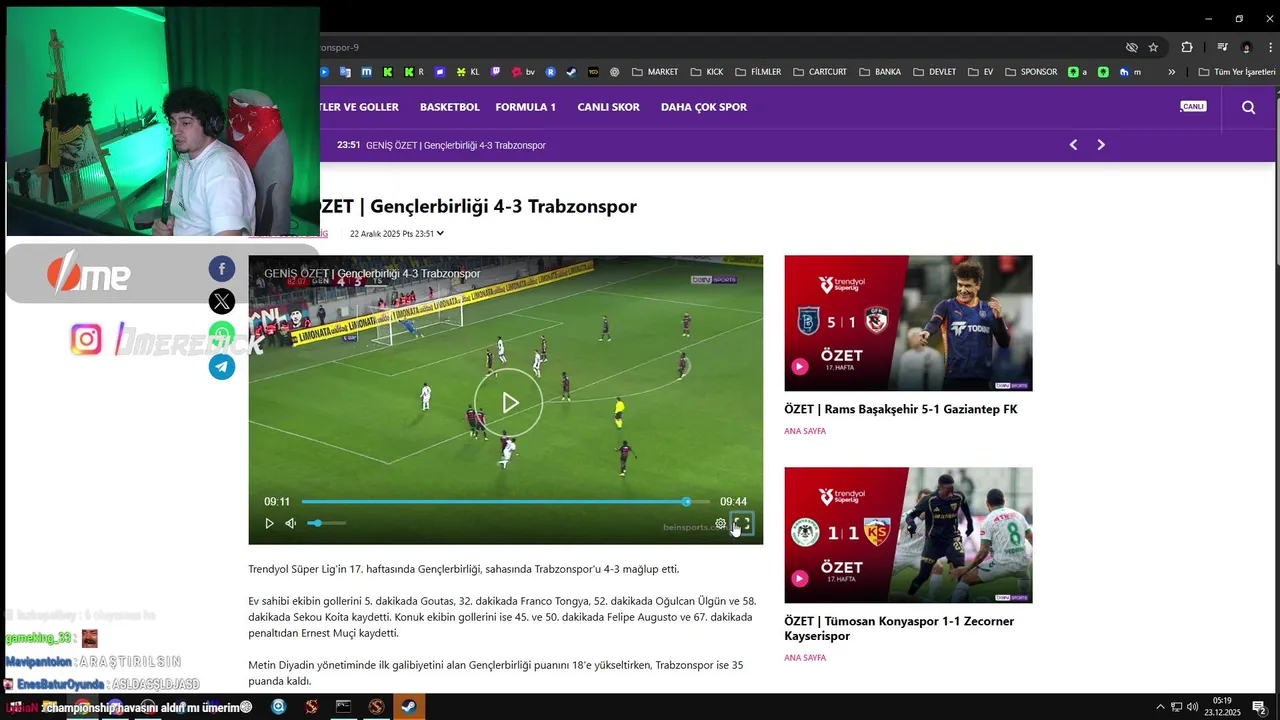Share article on Facebook
Viewport: 1280px width, 720px height.
click(222, 268)
